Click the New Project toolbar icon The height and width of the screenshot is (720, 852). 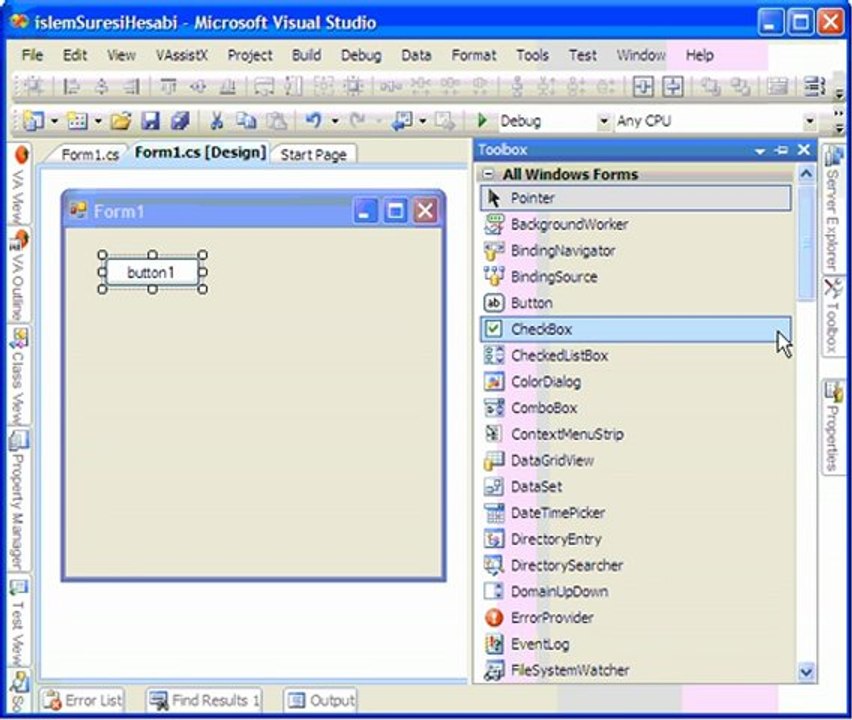(x=33, y=121)
